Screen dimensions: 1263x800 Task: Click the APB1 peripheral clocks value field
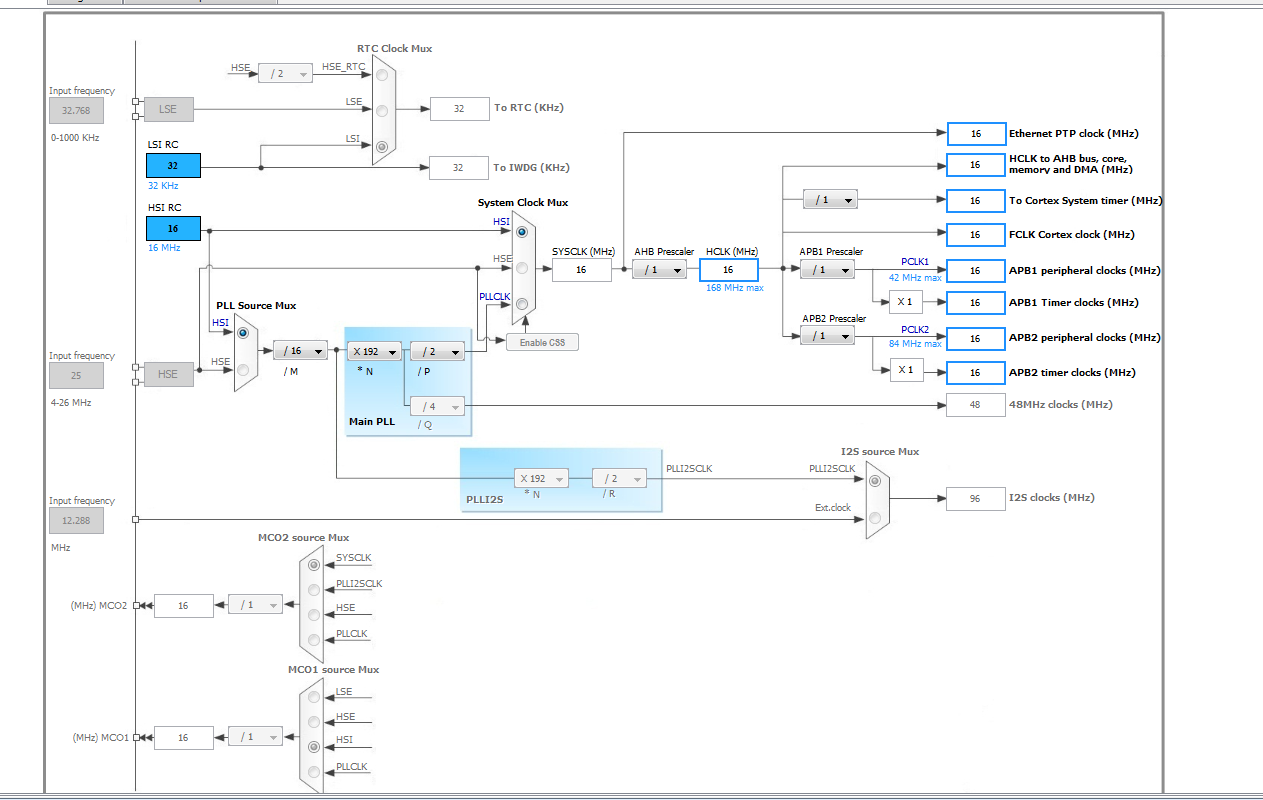976,271
